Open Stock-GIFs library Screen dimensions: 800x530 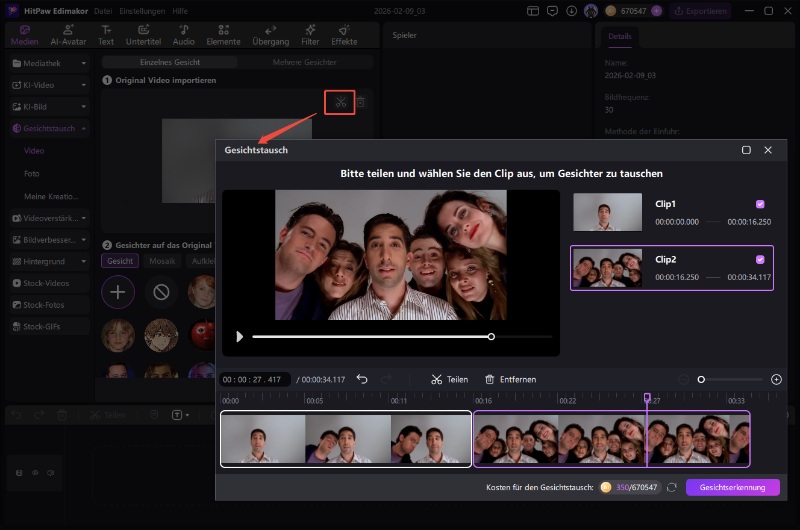49,326
